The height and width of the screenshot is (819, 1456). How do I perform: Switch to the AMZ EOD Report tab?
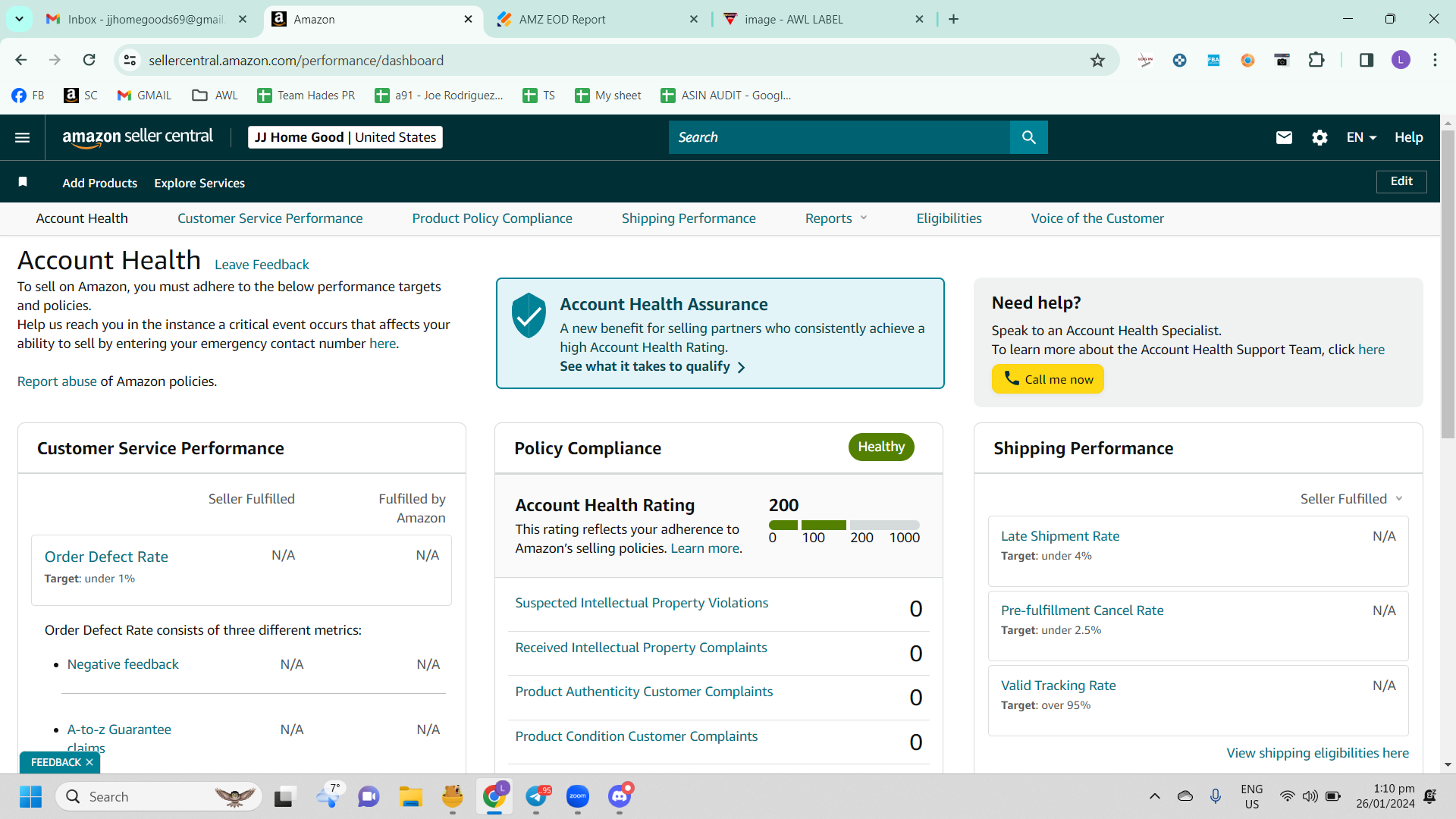(597, 20)
